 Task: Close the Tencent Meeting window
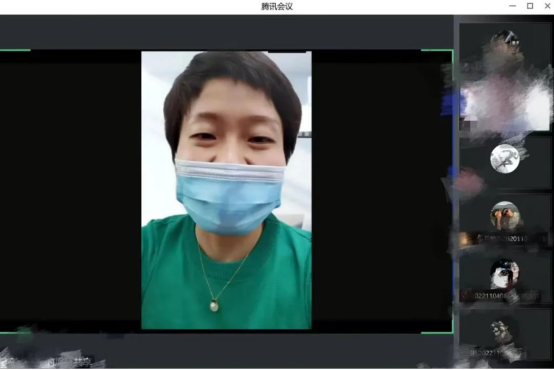pos(547,6)
